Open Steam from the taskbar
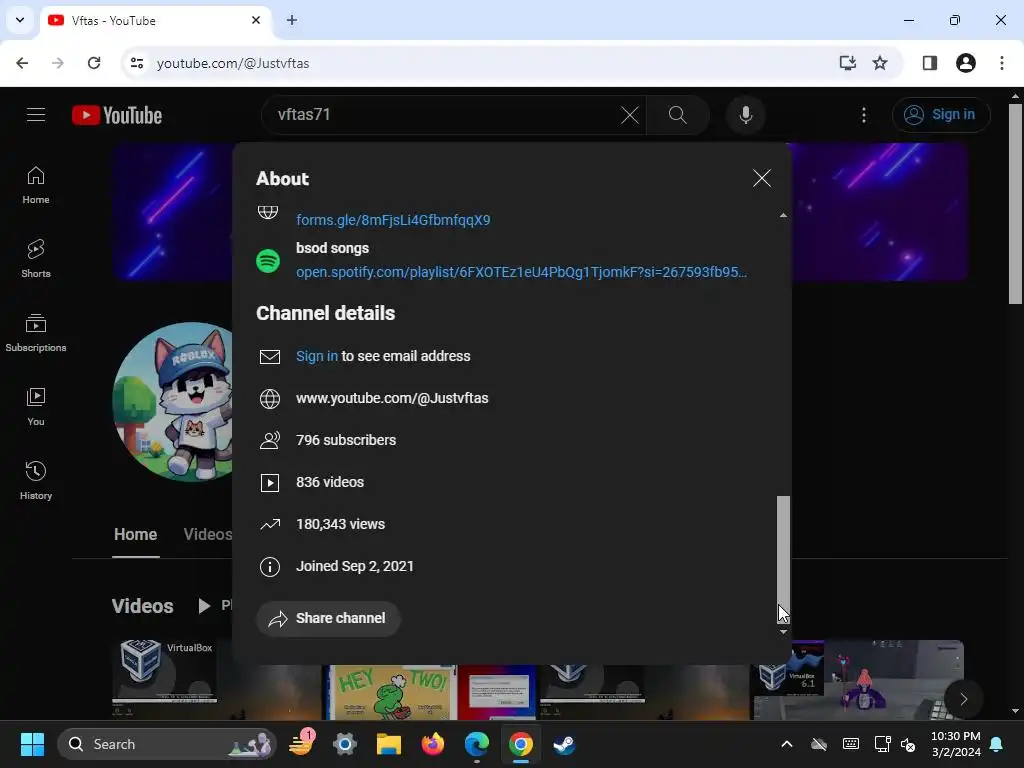Screen dimensions: 1024x768 click(x=564, y=744)
